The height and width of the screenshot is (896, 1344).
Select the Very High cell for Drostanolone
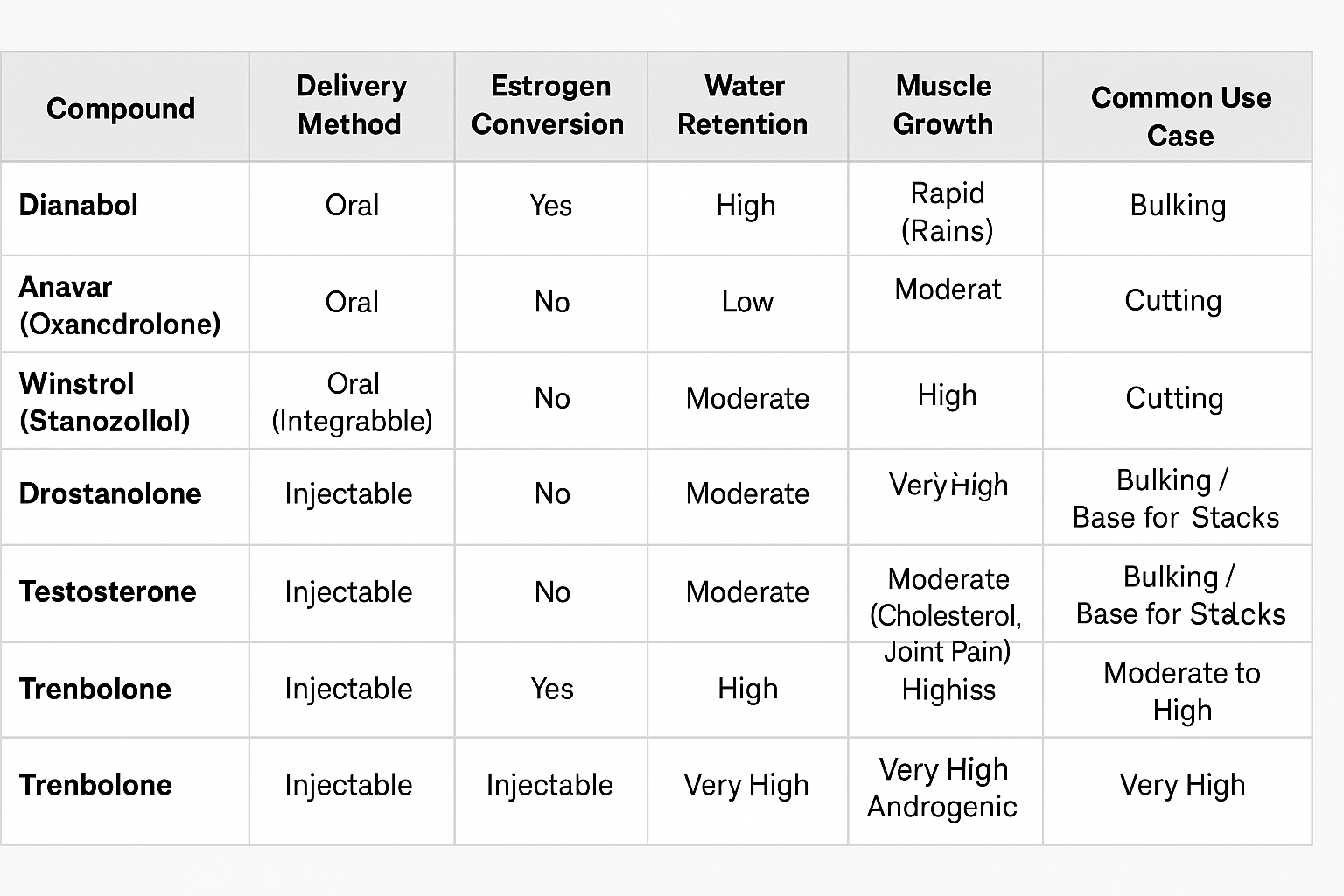tap(948, 485)
